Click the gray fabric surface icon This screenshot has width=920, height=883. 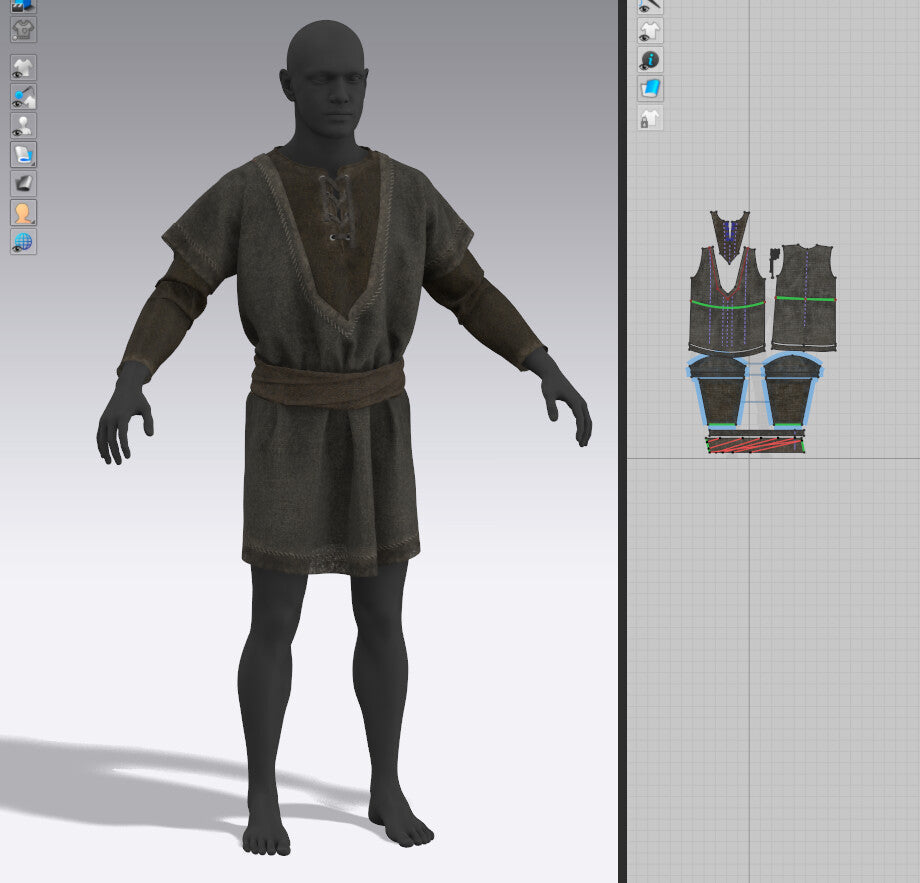coord(23,184)
